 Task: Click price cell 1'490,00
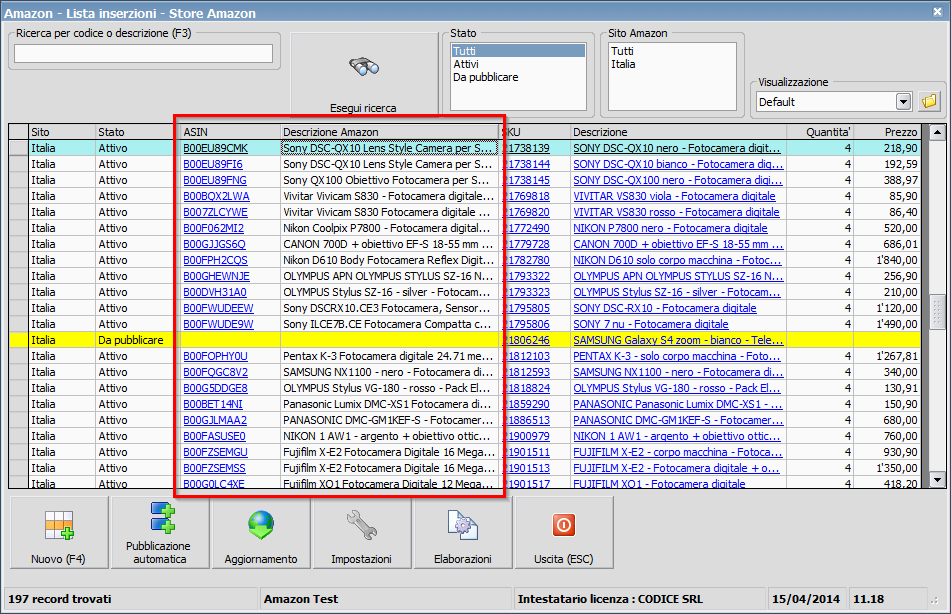click(x=887, y=325)
